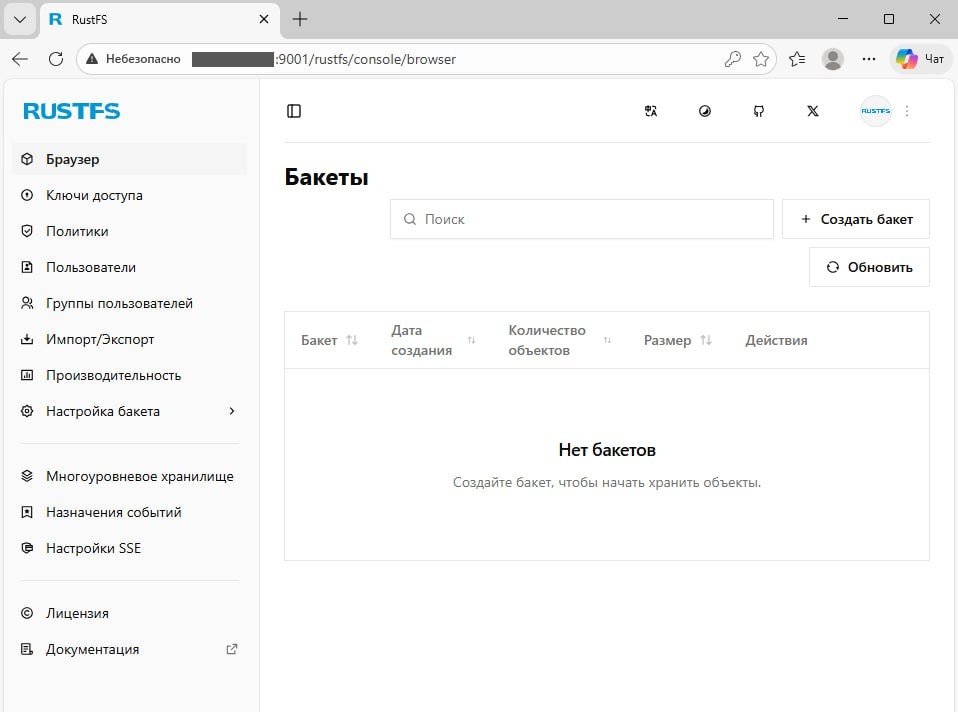958x712 pixels.
Task: Open the GitHub icon link
Action: [x=758, y=111]
